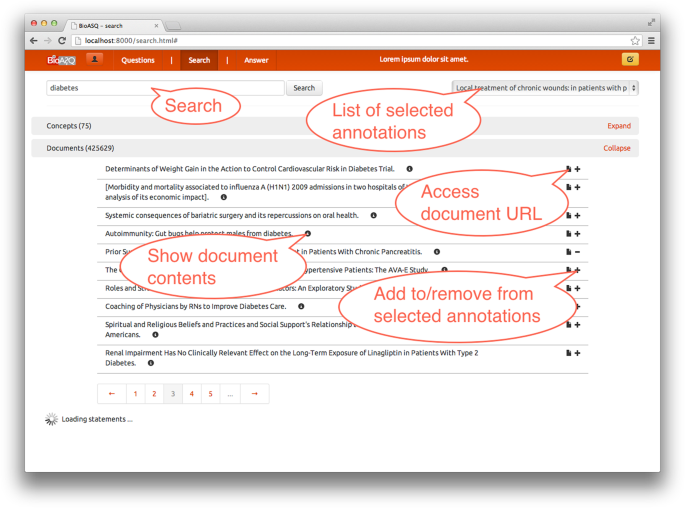
Task: Show info for Coaching of Physicians document
Action: 301,307
